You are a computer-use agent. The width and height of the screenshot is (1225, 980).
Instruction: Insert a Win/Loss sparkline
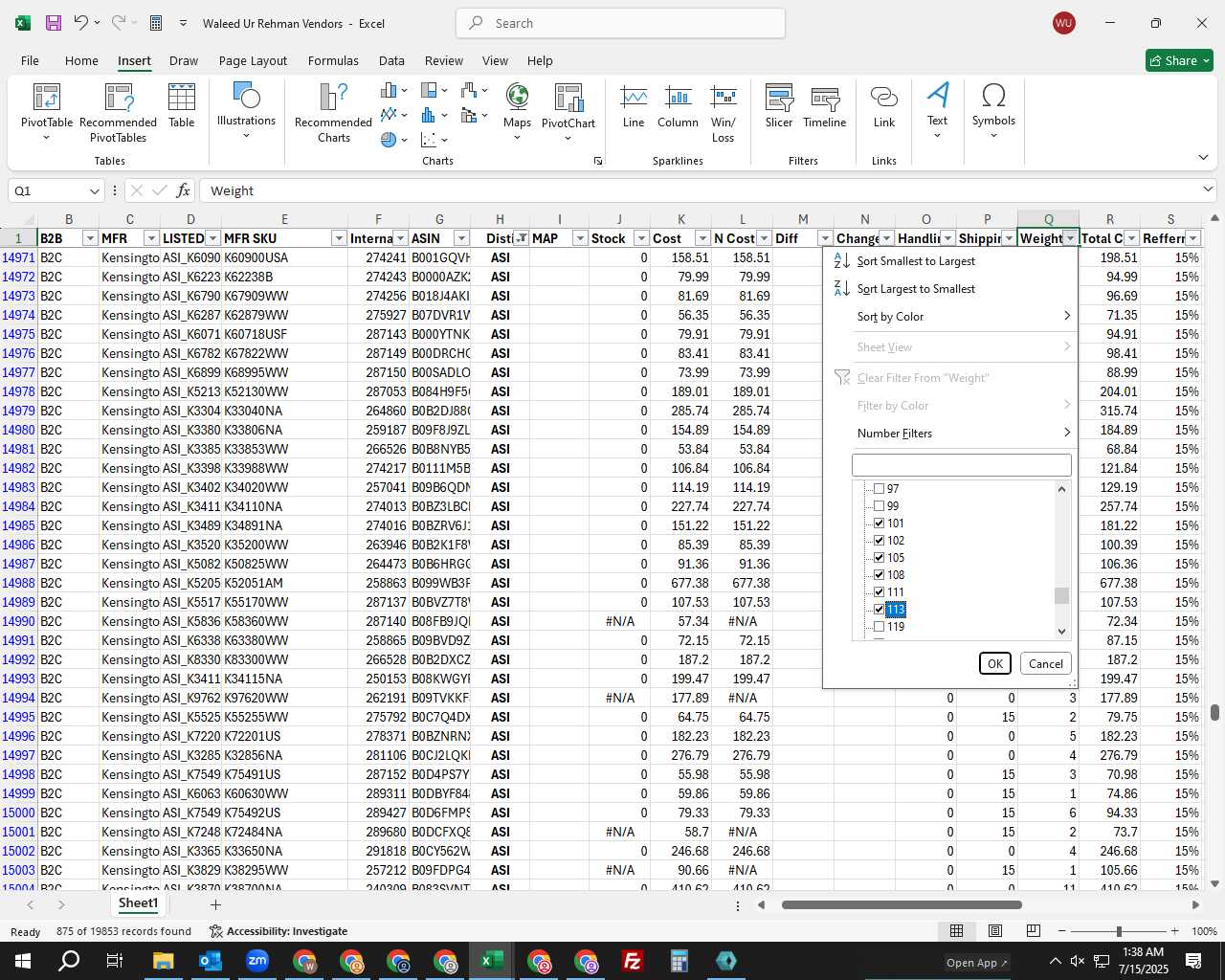(724, 113)
